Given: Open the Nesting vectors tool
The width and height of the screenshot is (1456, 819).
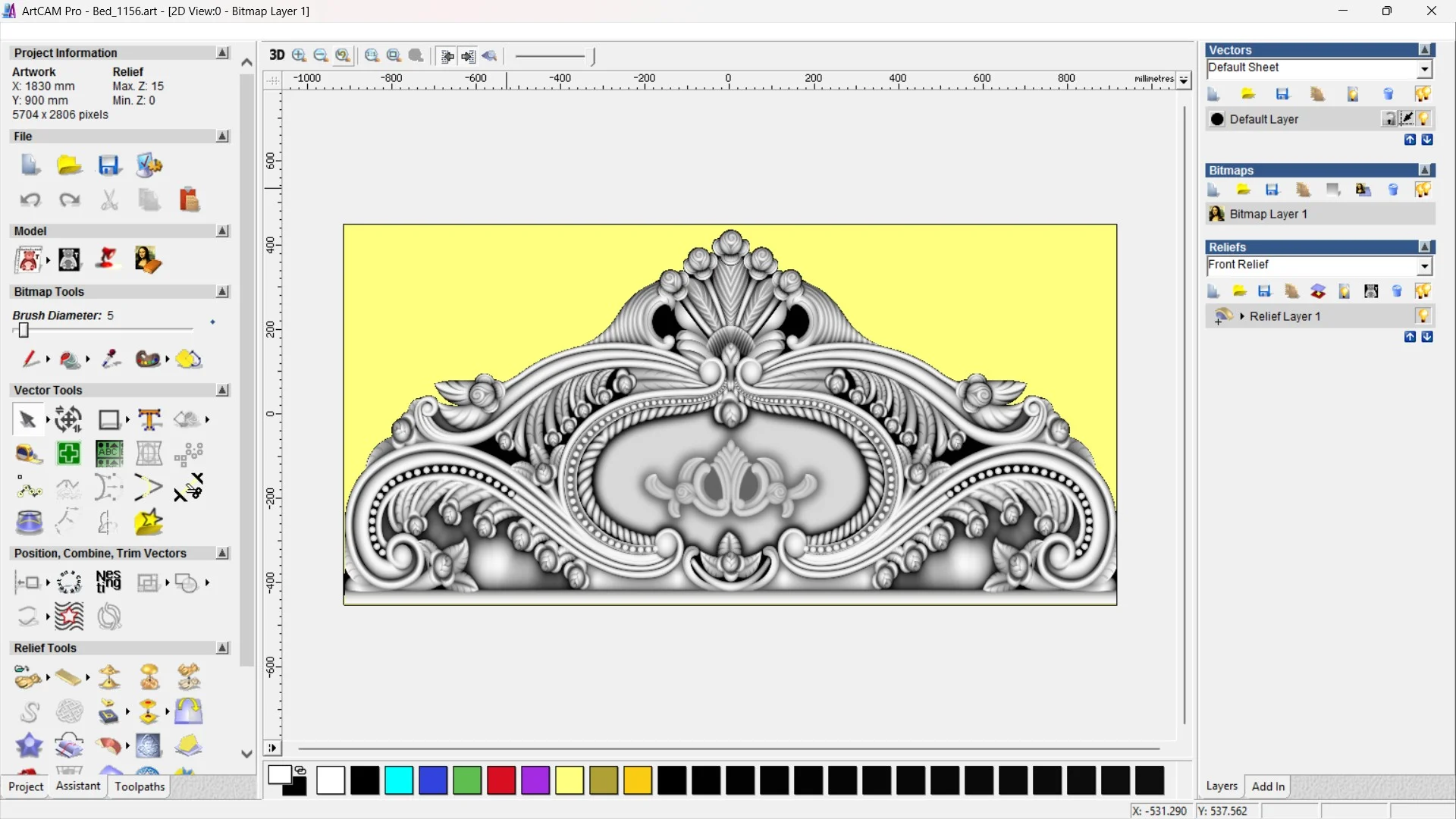Looking at the screenshot, I should coord(108,582).
